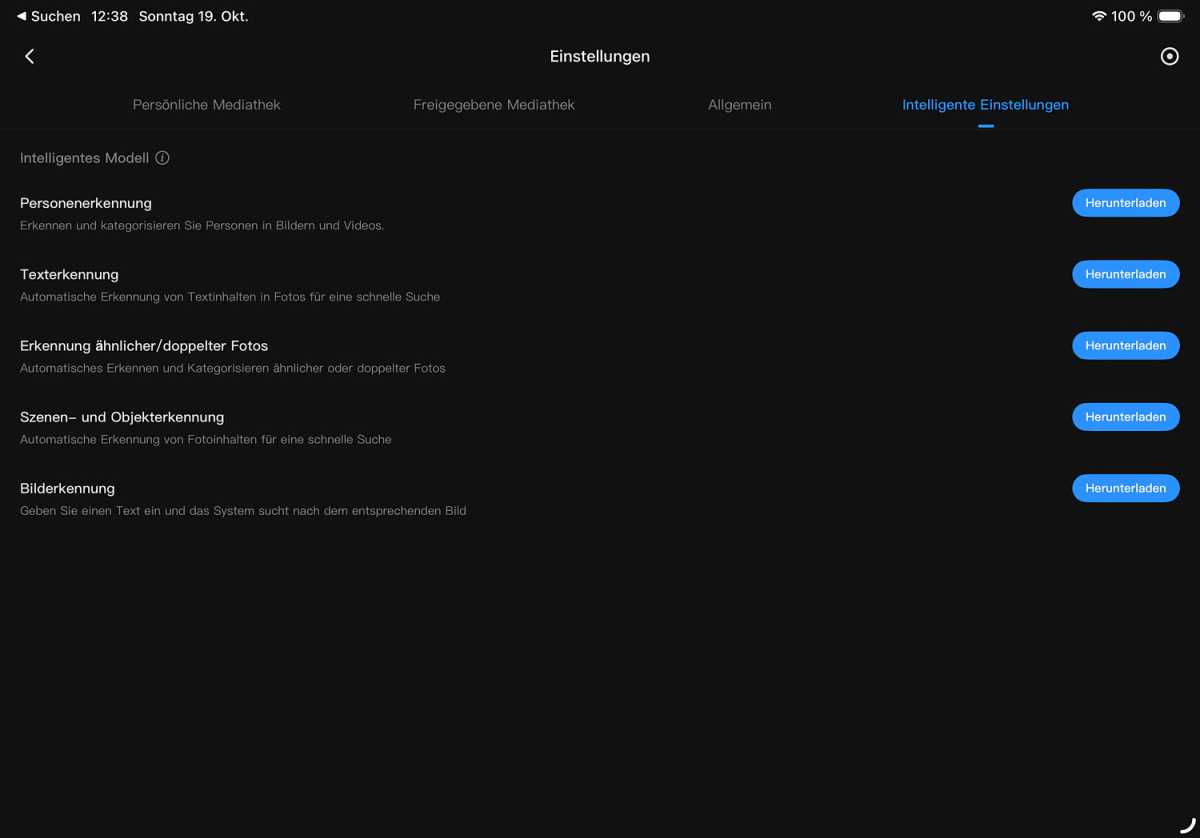Tap the curved corner icon at bottom right

tap(1187, 825)
